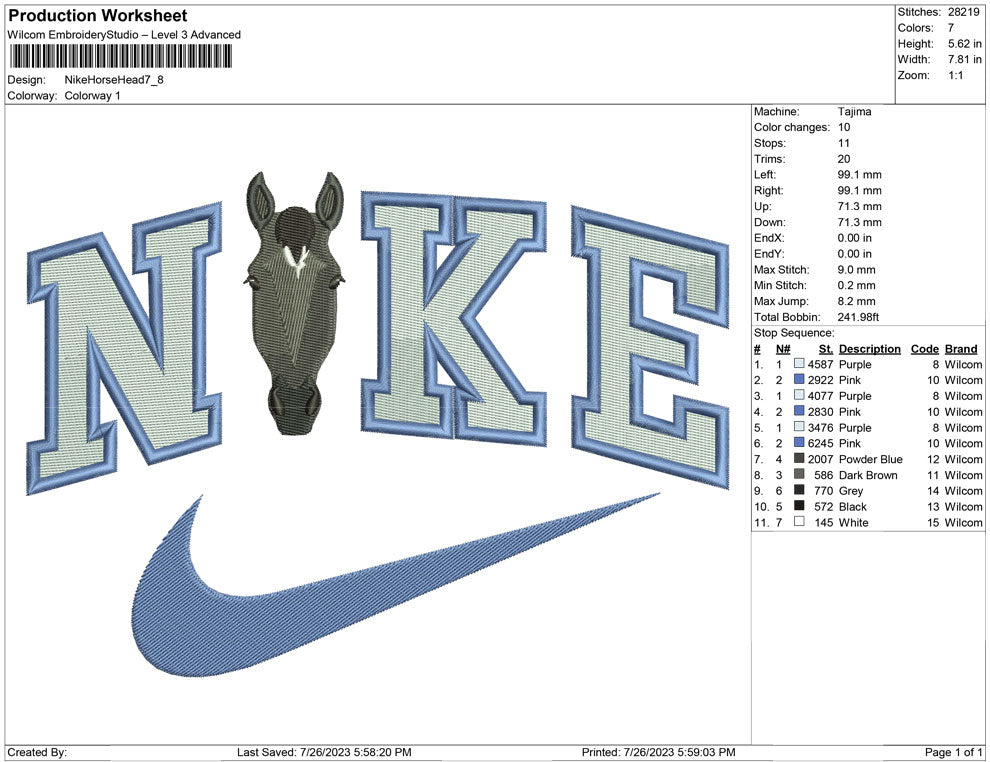Click the stitch count '28219'
The image size is (990, 762).
pyautogui.click(x=963, y=12)
